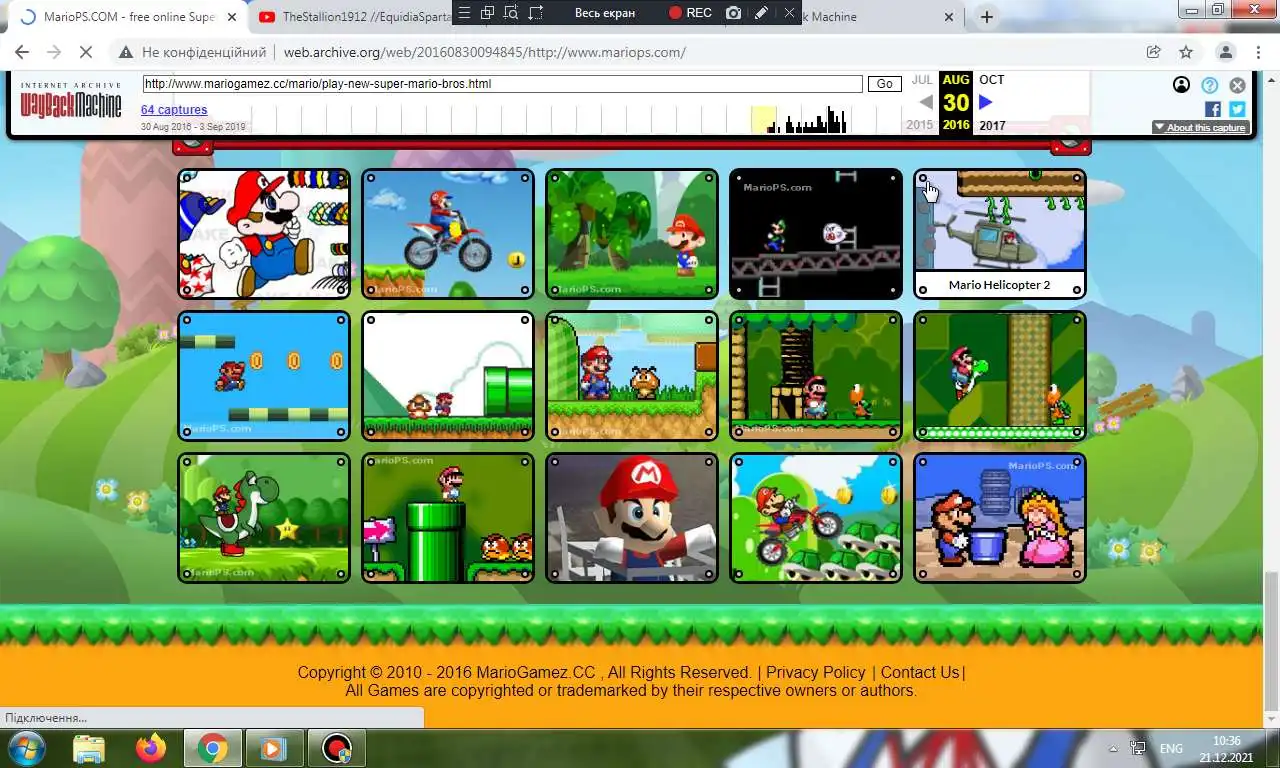This screenshot has height=768, width=1280.
Task: Go to previous capture with left arrow
Action: pyautogui.click(x=926, y=102)
